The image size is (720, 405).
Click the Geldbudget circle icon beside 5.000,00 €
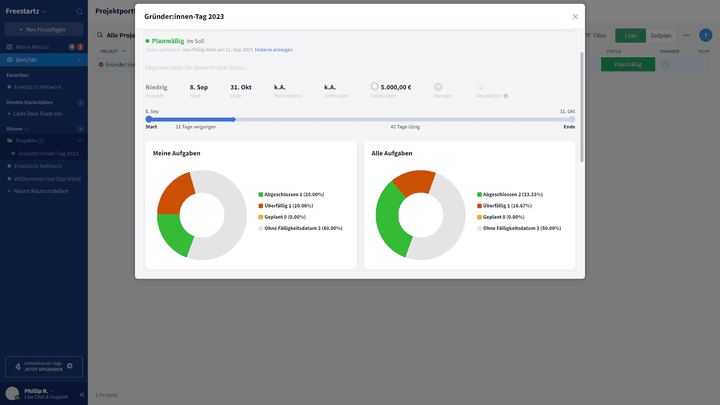tap(375, 87)
